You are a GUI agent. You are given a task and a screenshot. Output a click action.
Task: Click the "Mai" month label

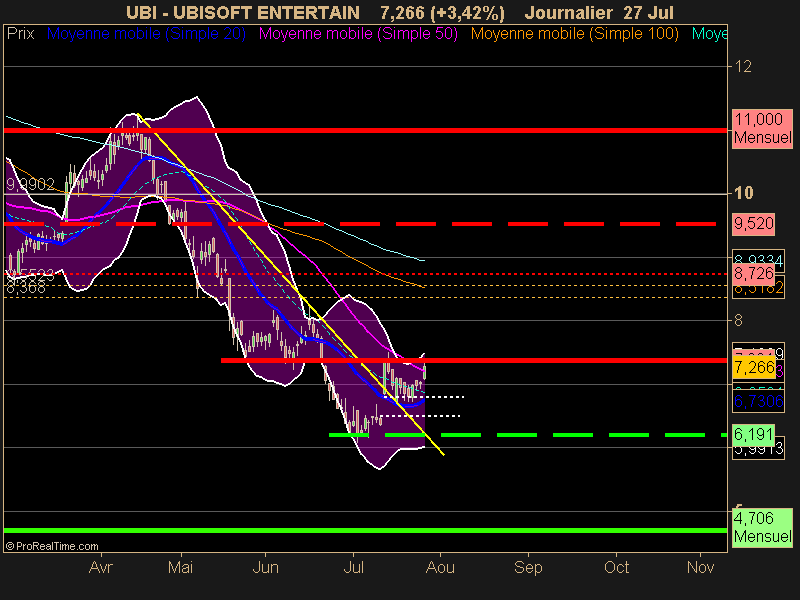[181, 567]
